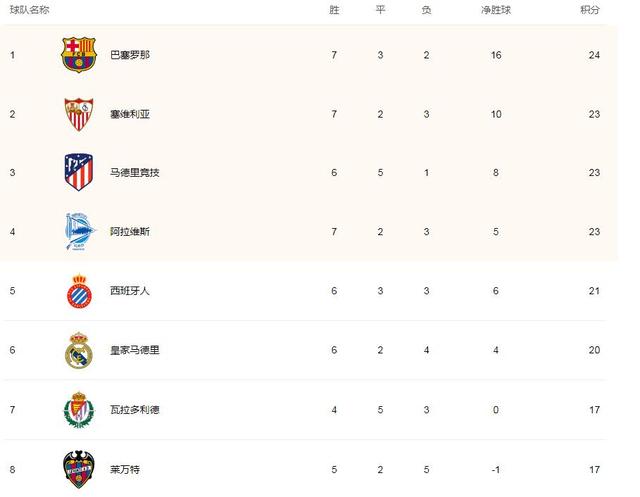The width and height of the screenshot is (640, 497).
Task: Open the 巴塞罗那 team link
Action: 130,55
